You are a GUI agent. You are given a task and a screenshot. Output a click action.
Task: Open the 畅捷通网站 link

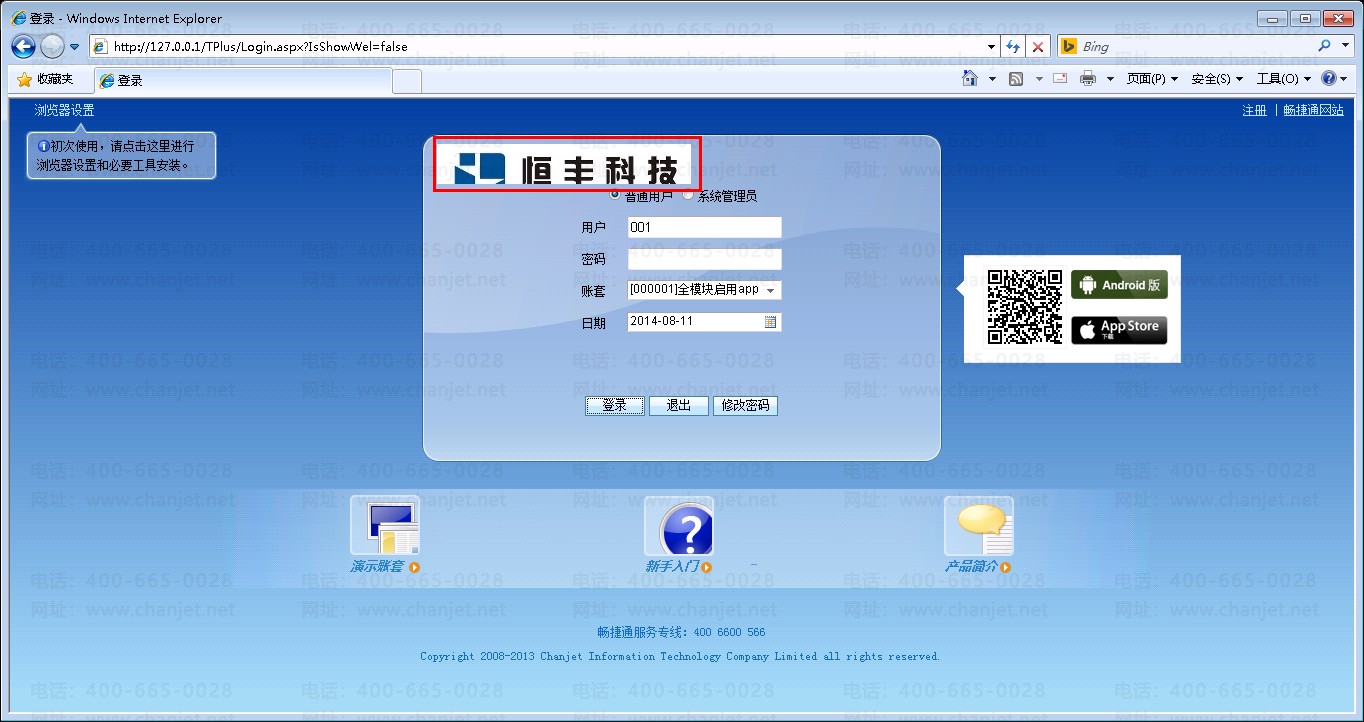(x=1313, y=110)
